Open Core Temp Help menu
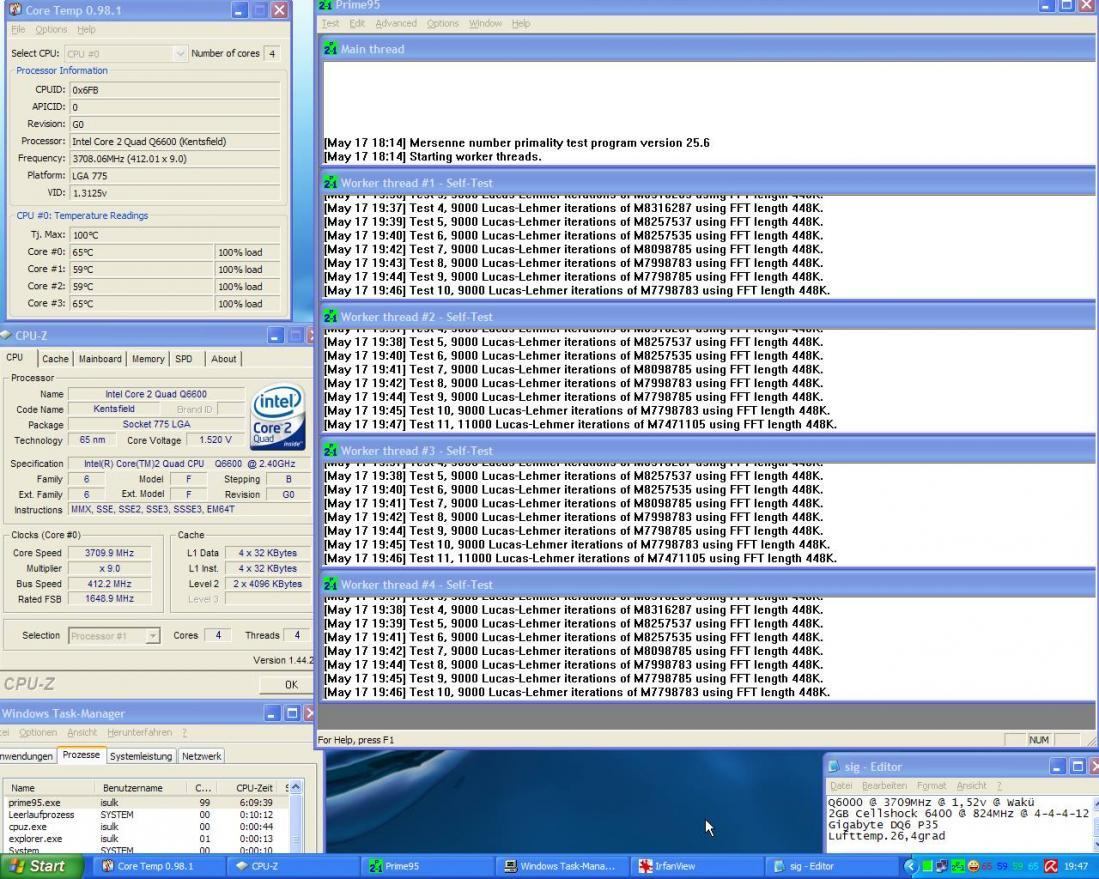This screenshot has width=1099, height=879. pos(86,29)
